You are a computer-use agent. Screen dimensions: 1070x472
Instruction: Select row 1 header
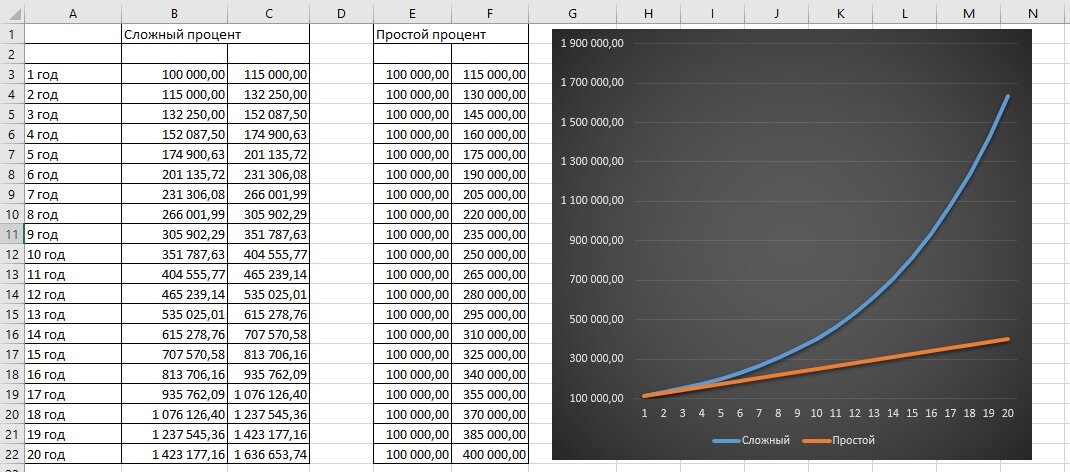tap(12, 35)
